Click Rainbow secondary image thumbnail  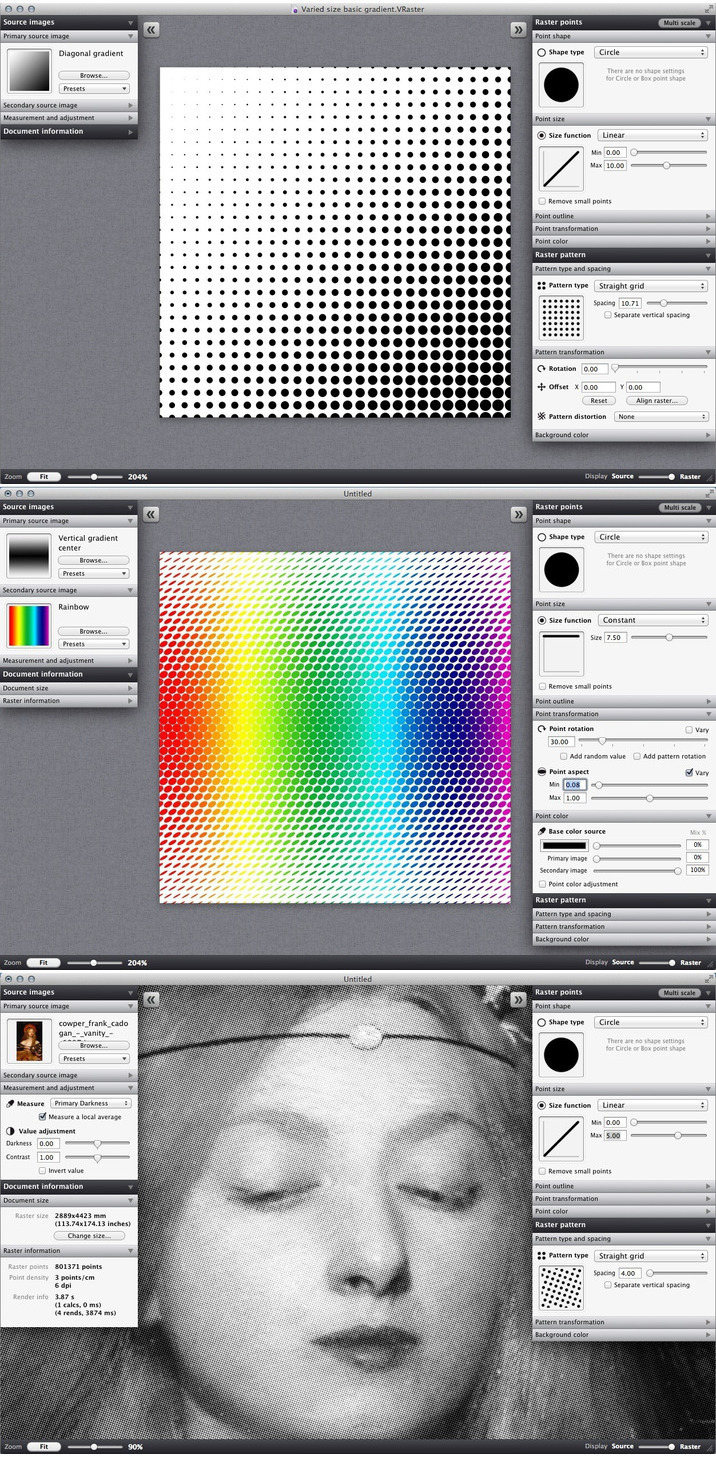click(28, 626)
